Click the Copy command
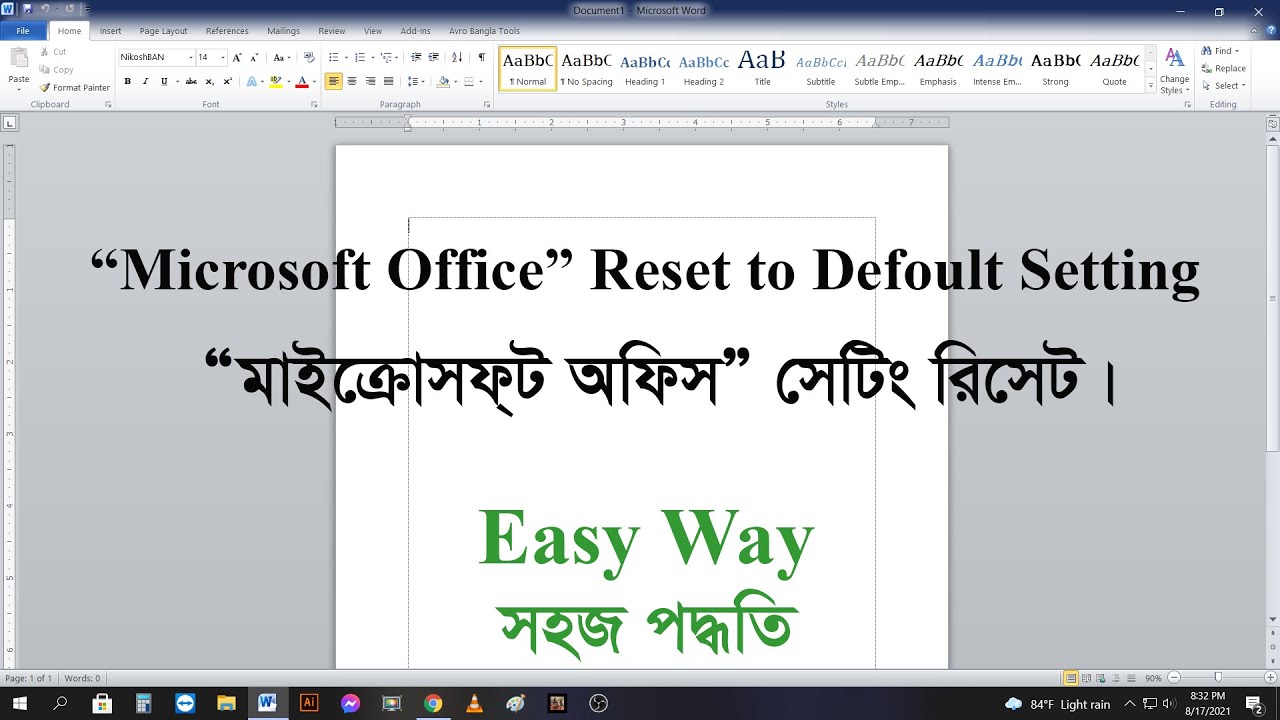This screenshot has height=720, width=1280. tap(56, 70)
